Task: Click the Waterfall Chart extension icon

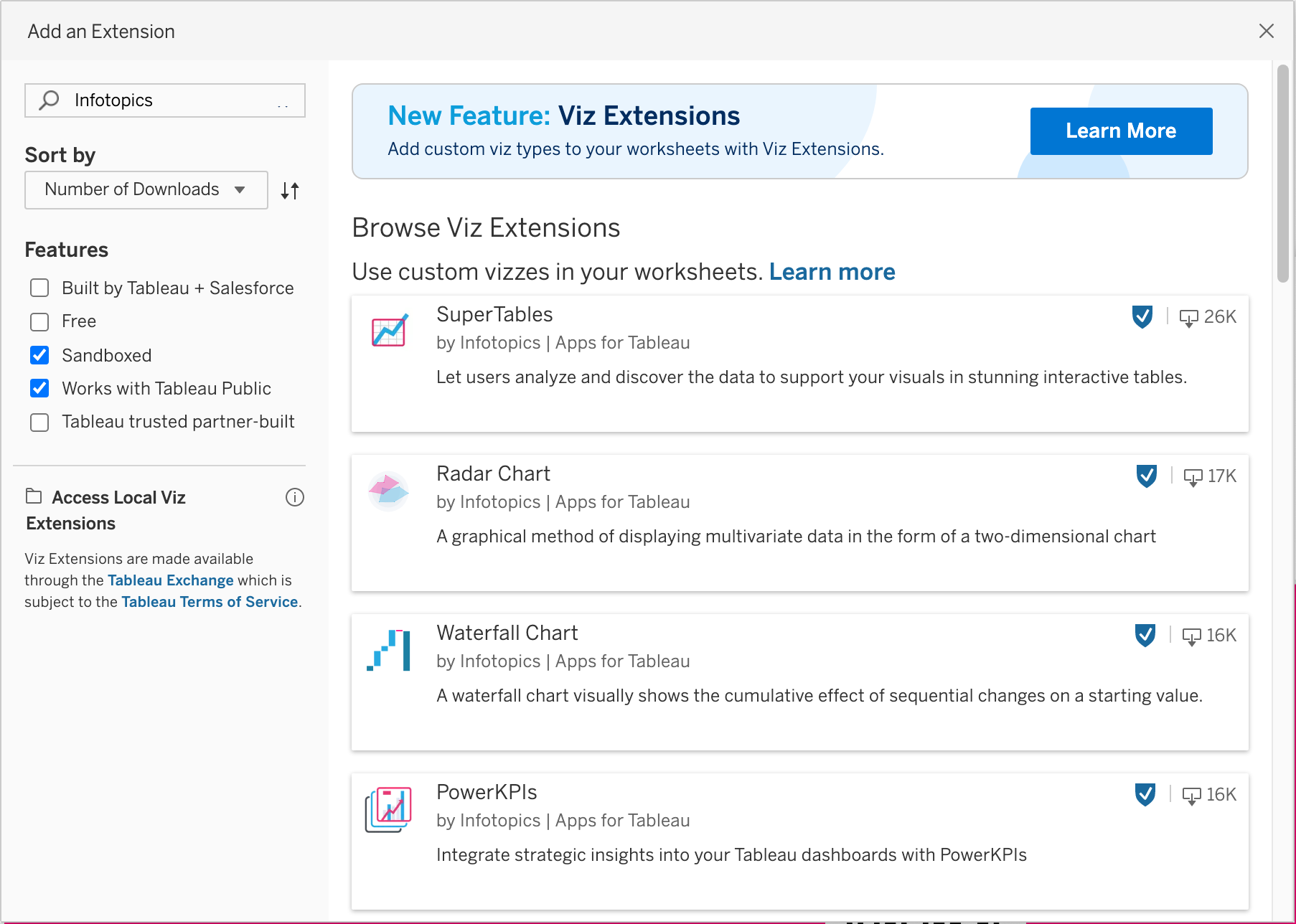Action: pos(389,649)
